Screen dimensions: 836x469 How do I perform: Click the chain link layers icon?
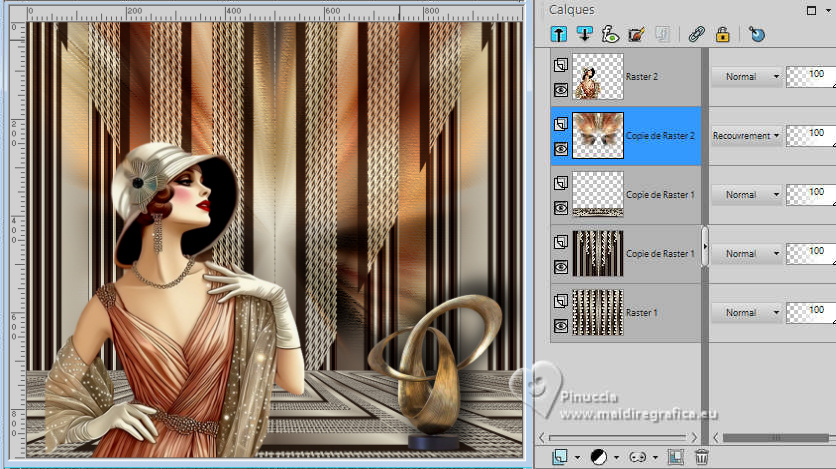[696, 35]
